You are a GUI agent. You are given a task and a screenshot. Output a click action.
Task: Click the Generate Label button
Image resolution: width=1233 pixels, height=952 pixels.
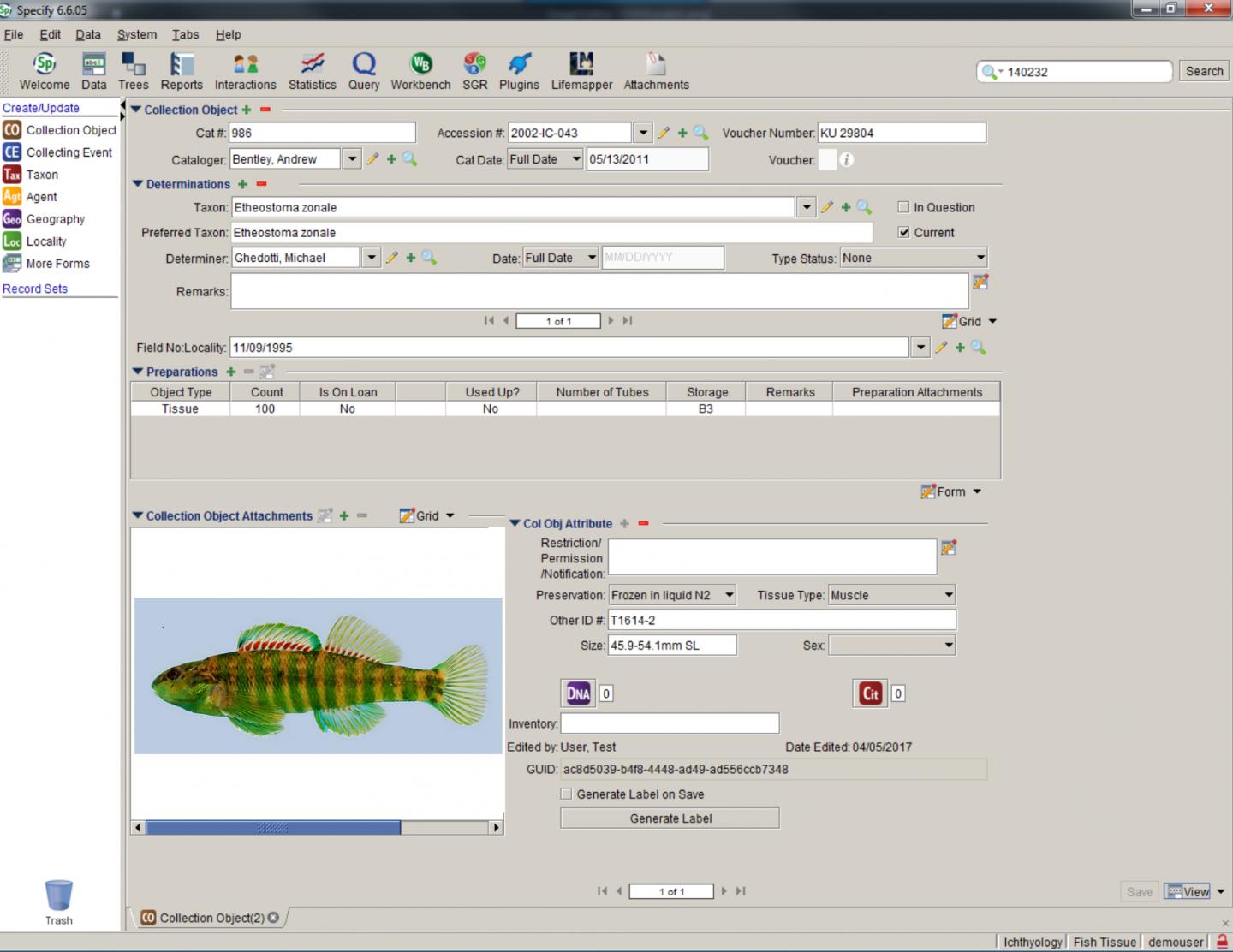pyautogui.click(x=670, y=818)
